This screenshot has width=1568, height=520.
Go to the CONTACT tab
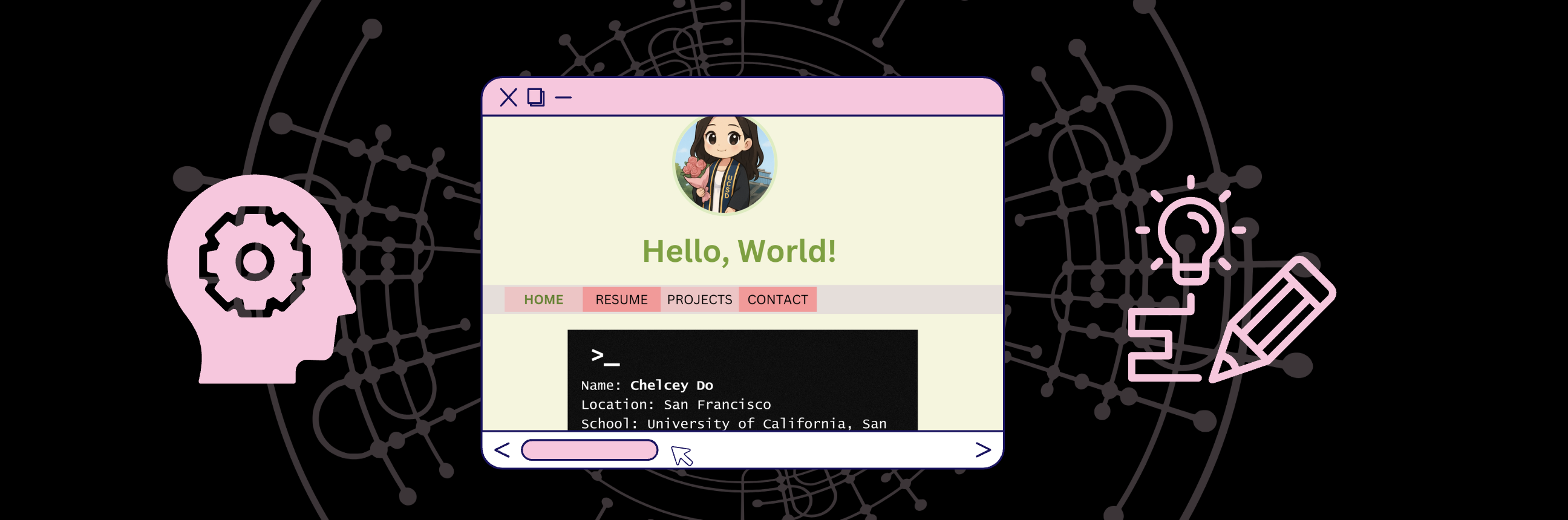(x=777, y=300)
